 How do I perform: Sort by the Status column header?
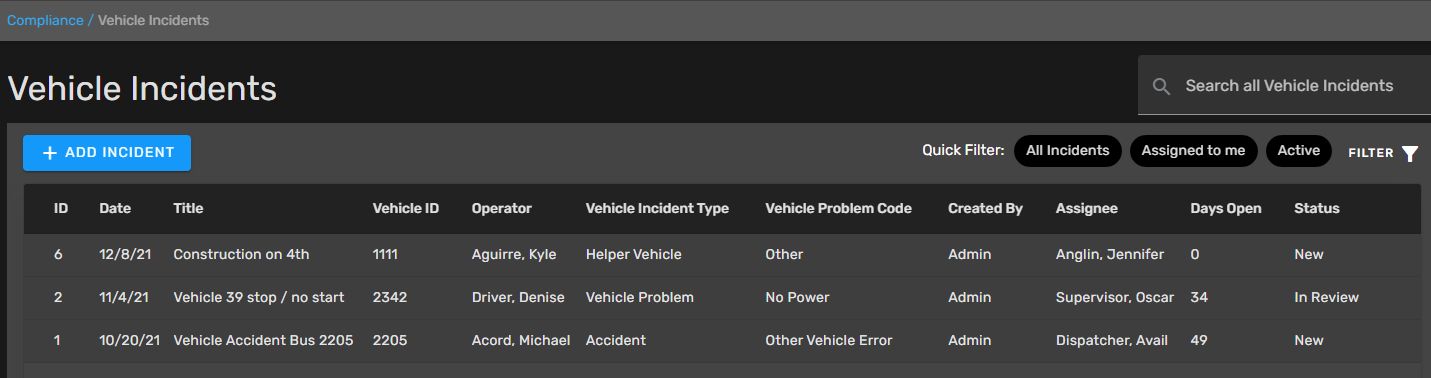coord(1317,209)
